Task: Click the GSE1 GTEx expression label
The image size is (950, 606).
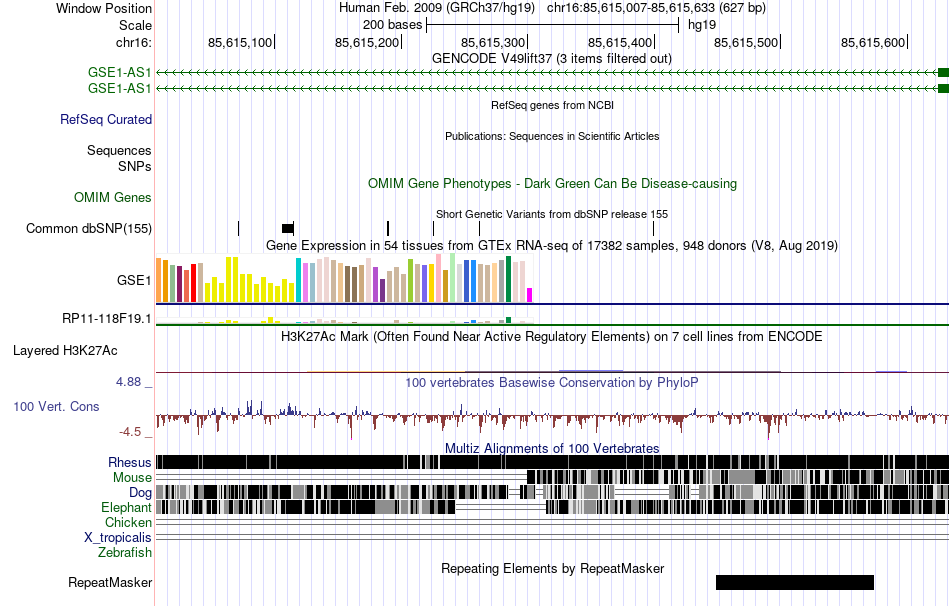Action: [134, 280]
